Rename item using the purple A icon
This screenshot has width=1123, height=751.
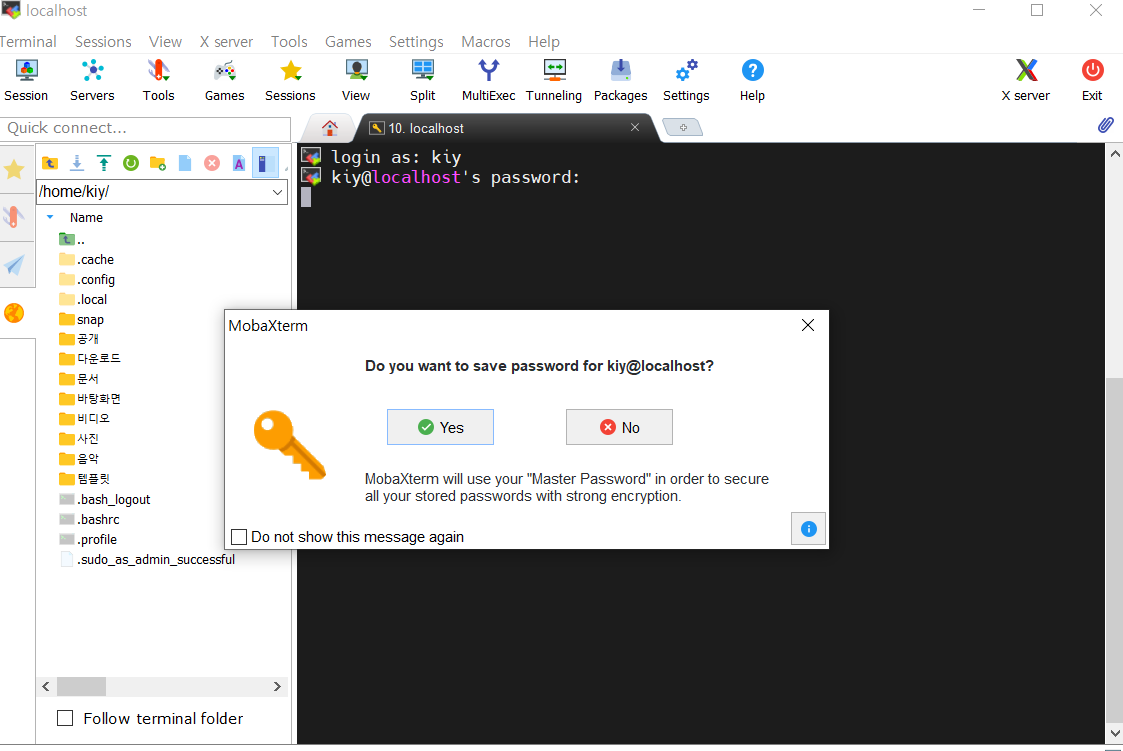[238, 163]
